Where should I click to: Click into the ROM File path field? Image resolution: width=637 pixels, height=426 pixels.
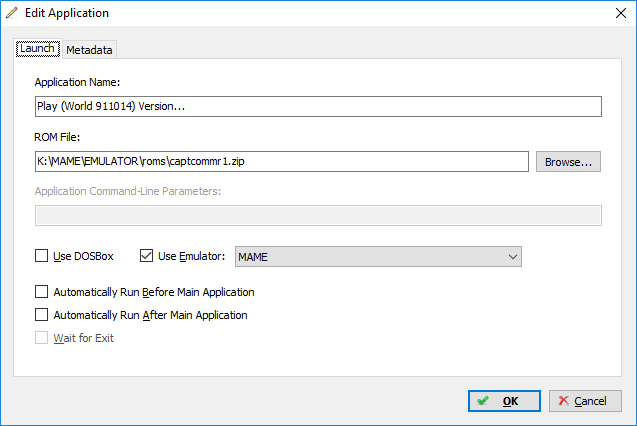click(282, 162)
